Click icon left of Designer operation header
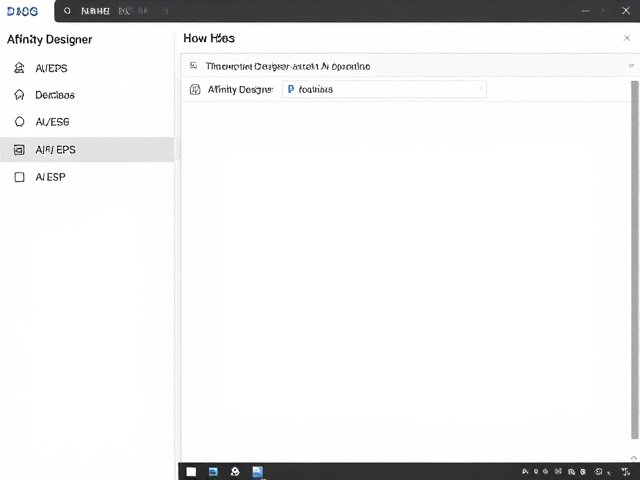 pyautogui.click(x=193, y=65)
